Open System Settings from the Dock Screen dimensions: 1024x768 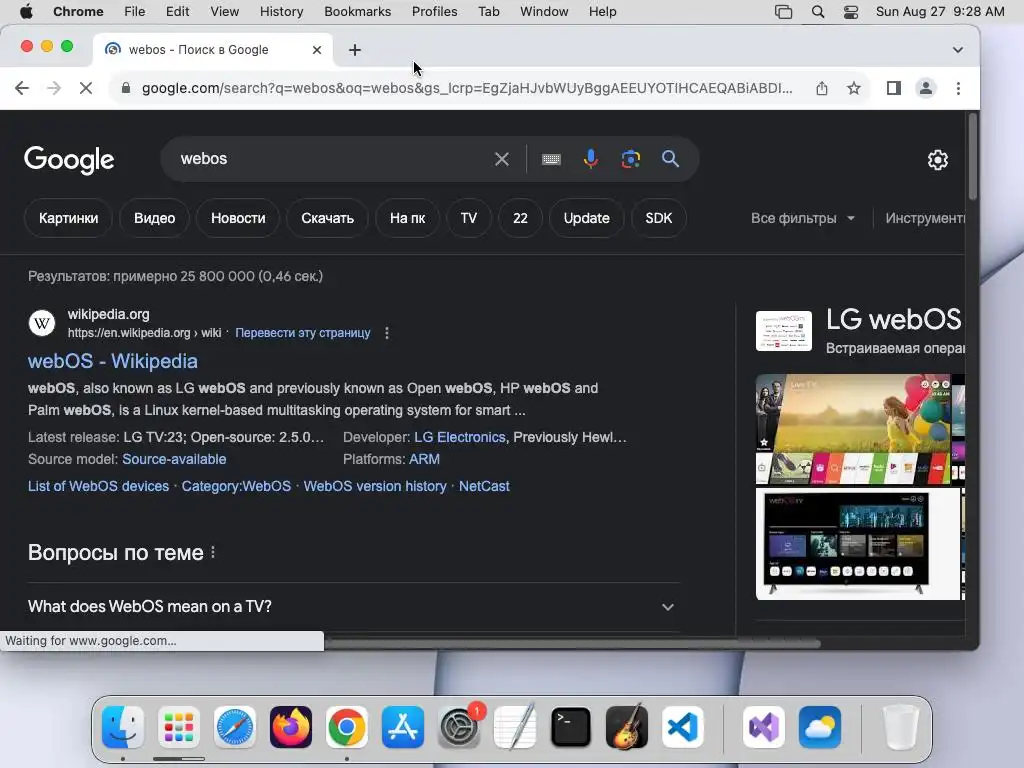(x=459, y=727)
